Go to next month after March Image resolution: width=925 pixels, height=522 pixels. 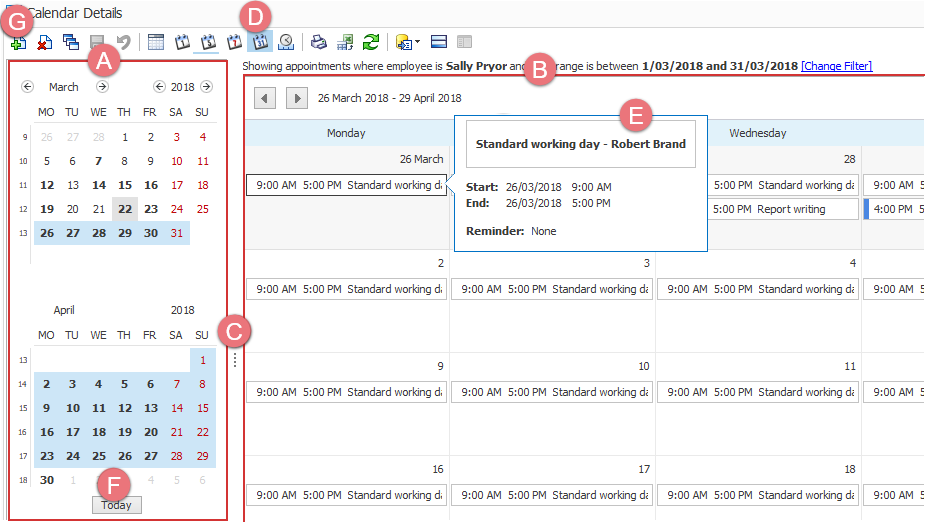(x=102, y=87)
